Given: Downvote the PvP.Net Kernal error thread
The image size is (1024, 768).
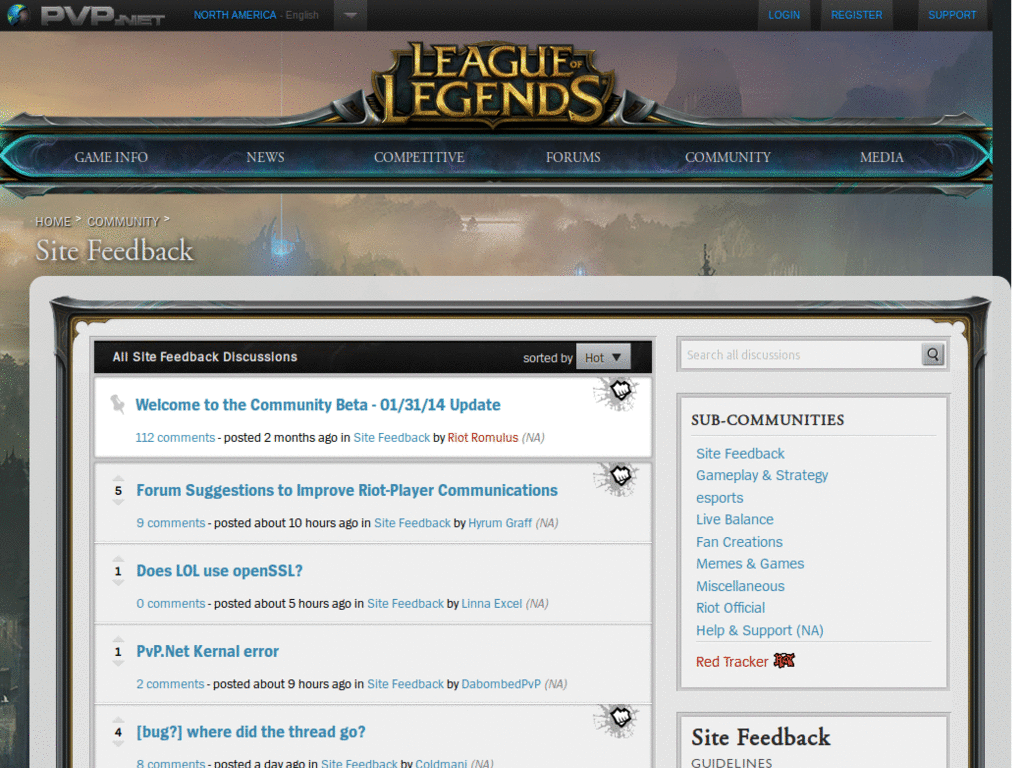Looking at the screenshot, I should point(118,664).
